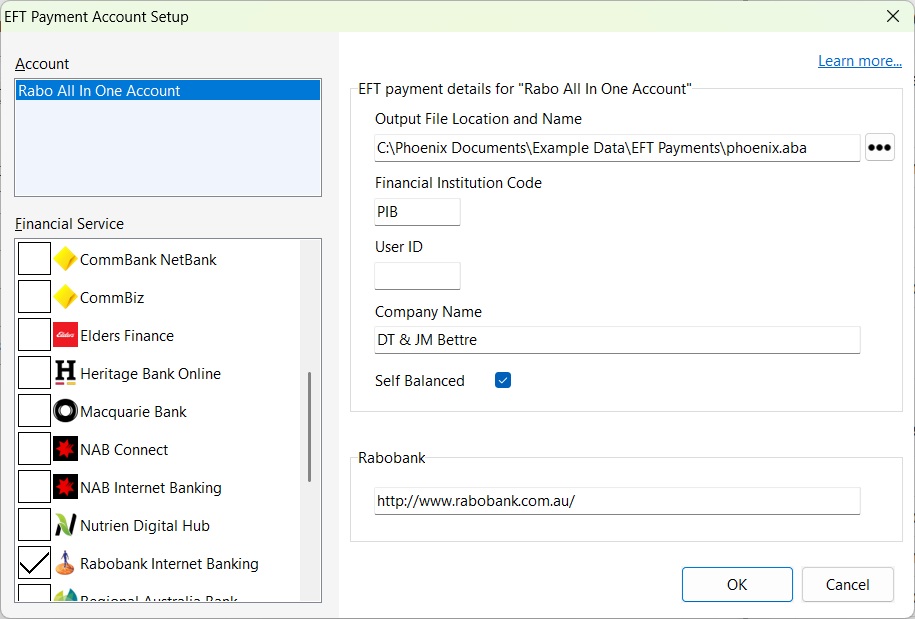The image size is (915, 619).
Task: Click the Macquarie Bank ring logo icon
Action: (65, 412)
